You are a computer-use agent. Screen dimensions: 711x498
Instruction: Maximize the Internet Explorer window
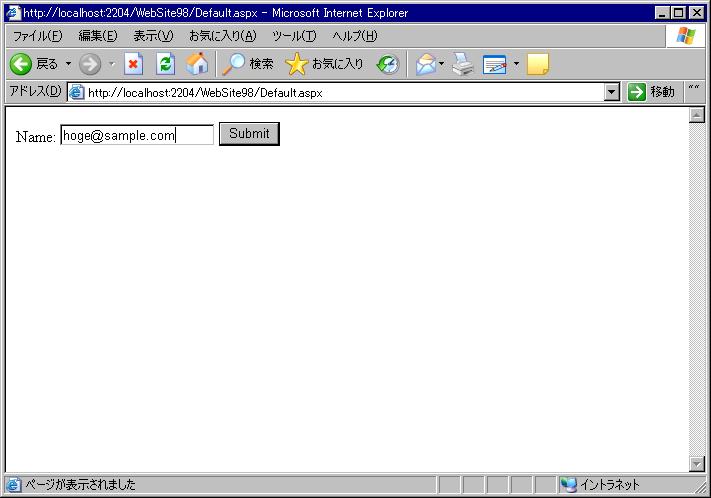coord(678,13)
